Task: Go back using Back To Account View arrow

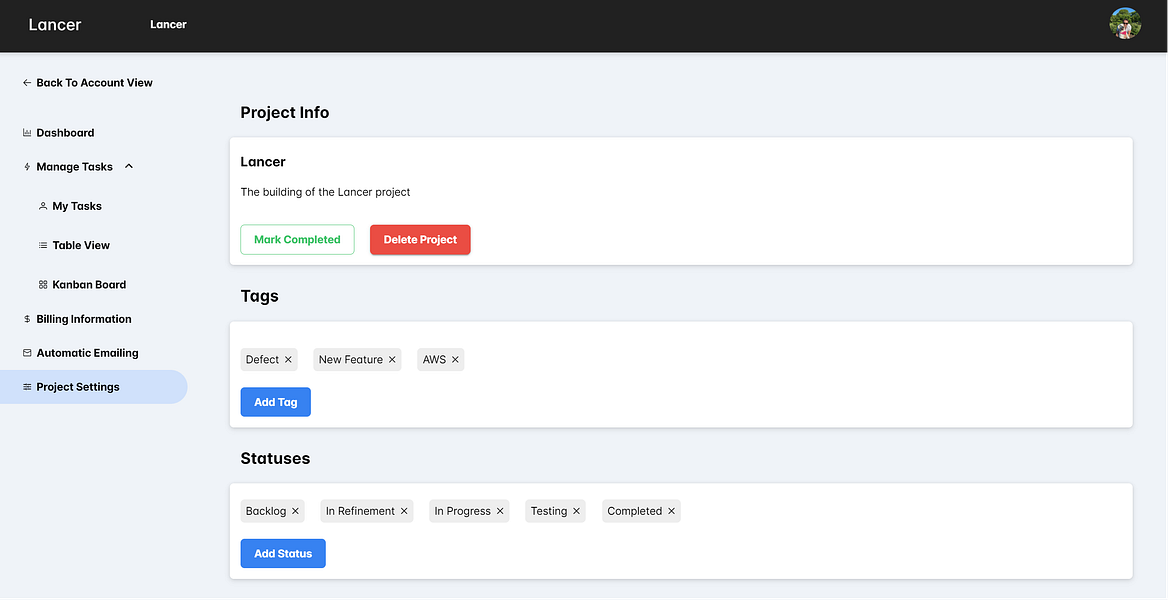Action: 27,83
